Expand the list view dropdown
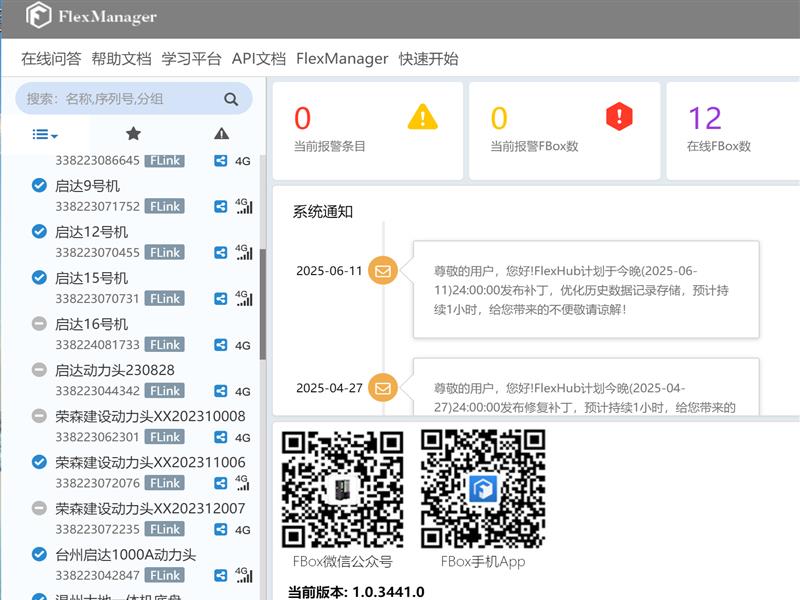 point(45,134)
